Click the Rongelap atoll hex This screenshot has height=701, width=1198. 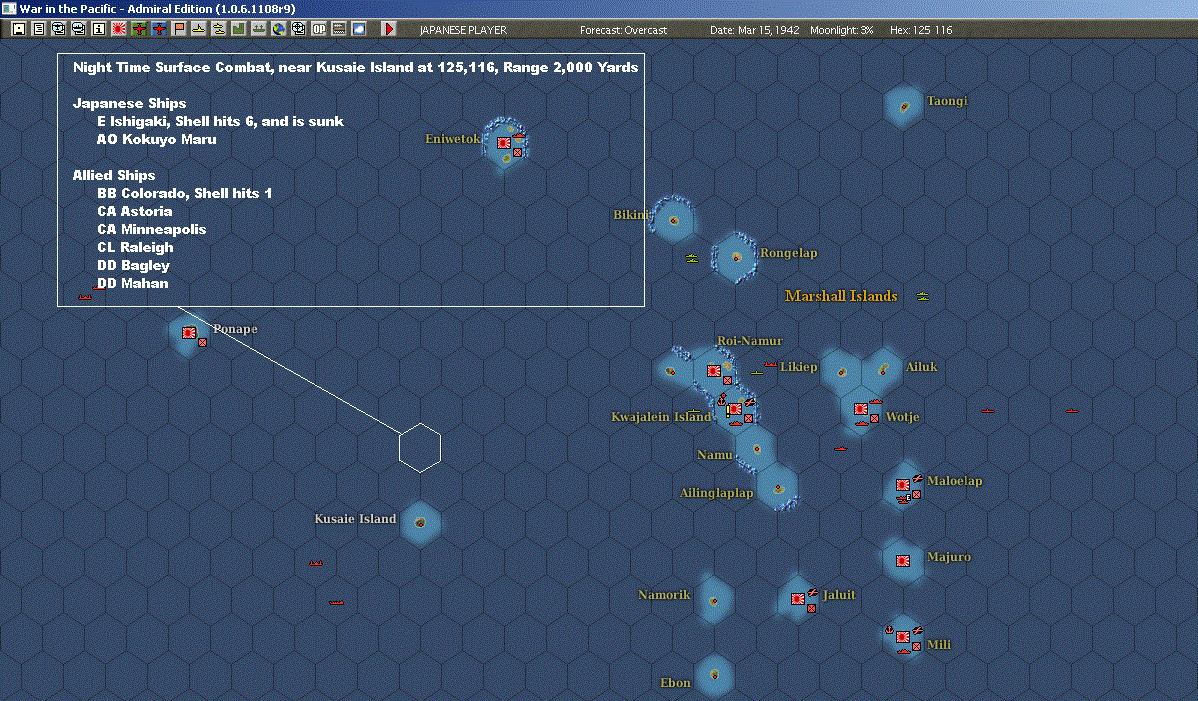[736, 257]
